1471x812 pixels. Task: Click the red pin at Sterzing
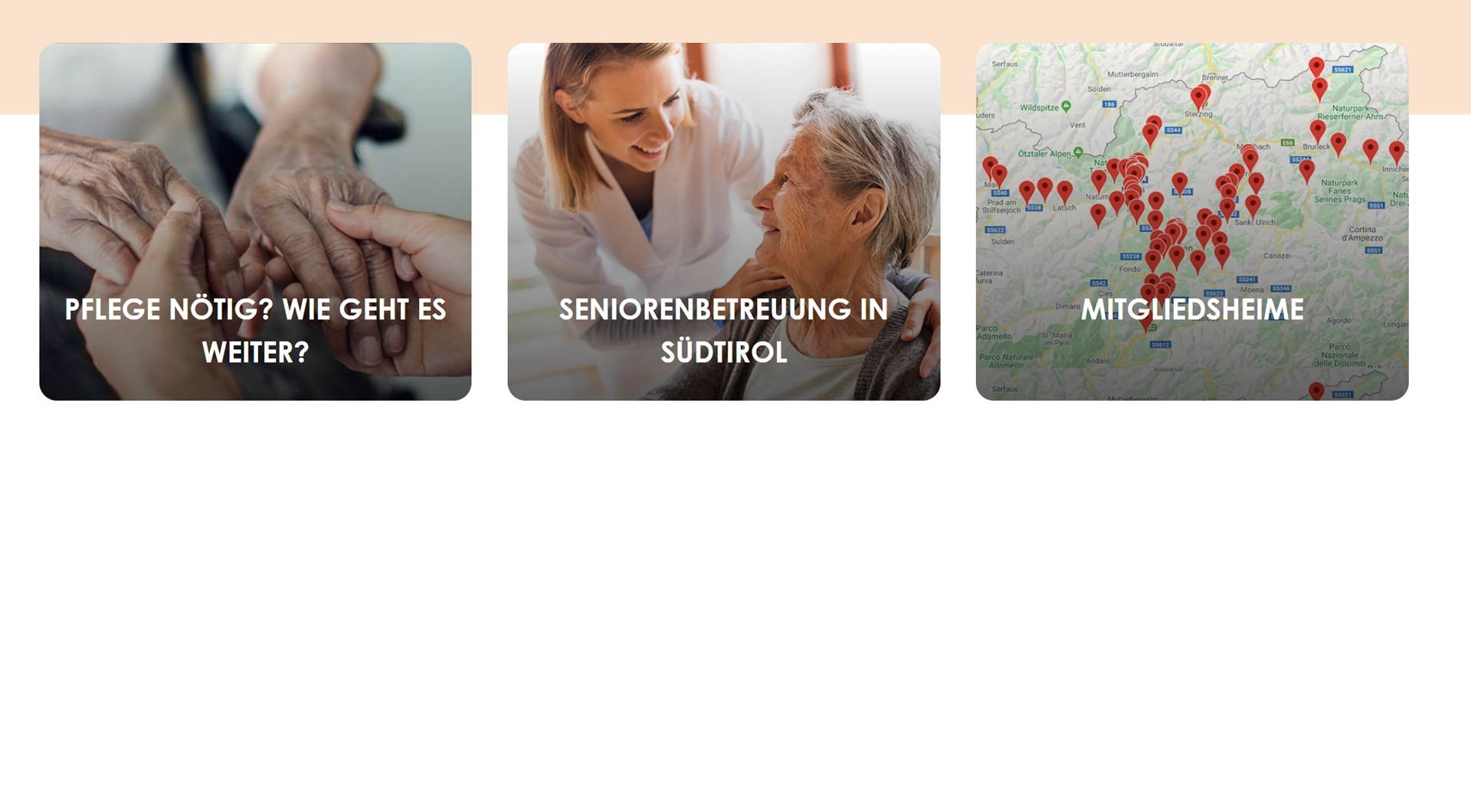click(x=1198, y=99)
